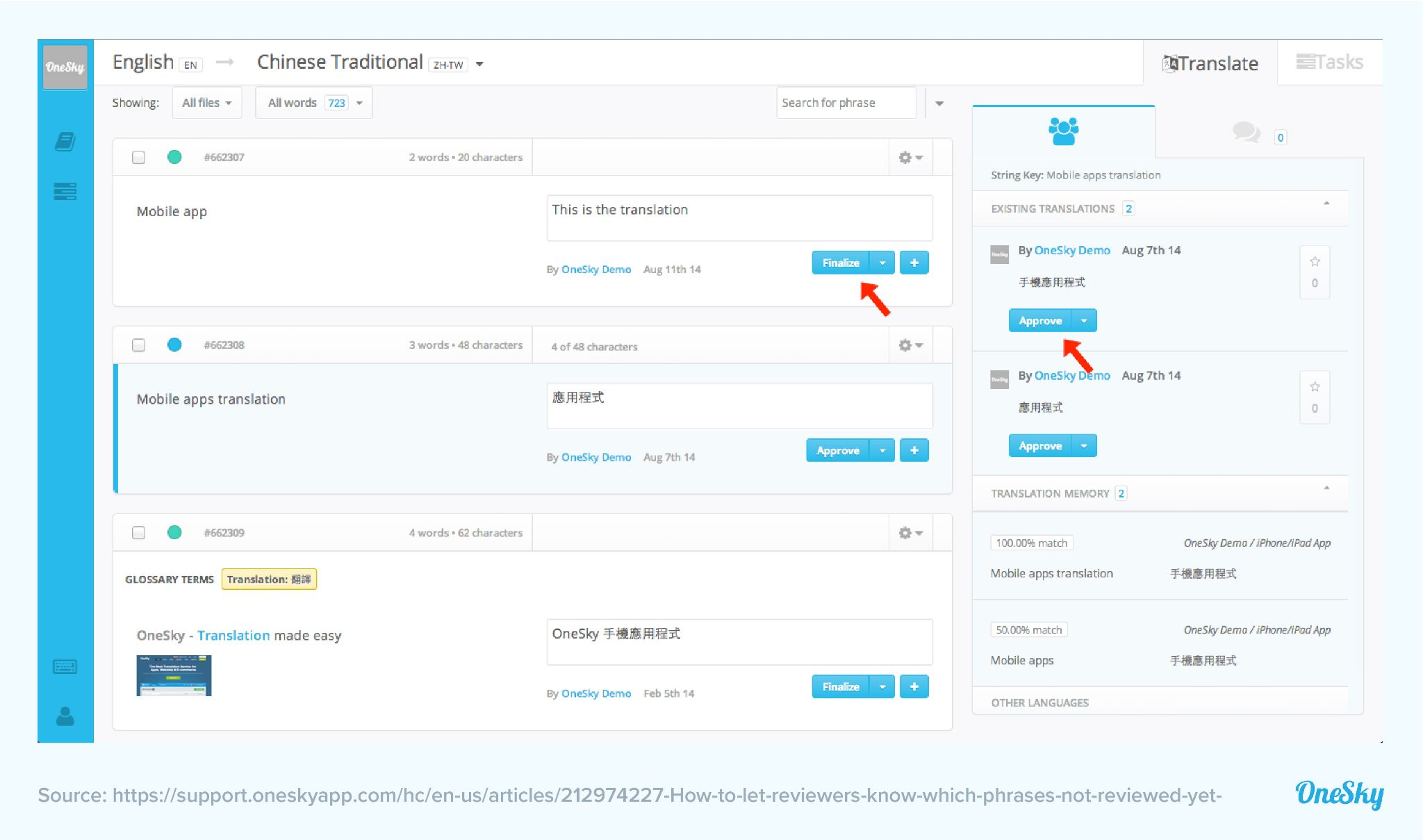Open Approve dropdown for 應用程式 existing translation
Viewport: 1423px width, 840px height.
(1084, 445)
